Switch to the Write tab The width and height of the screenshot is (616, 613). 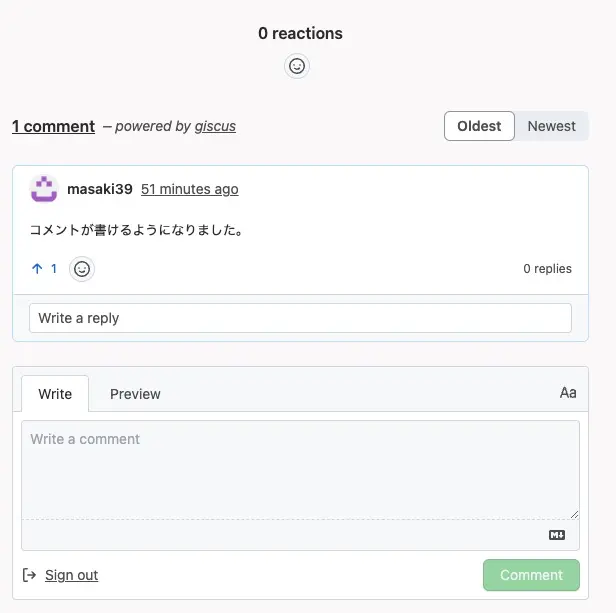pos(55,394)
